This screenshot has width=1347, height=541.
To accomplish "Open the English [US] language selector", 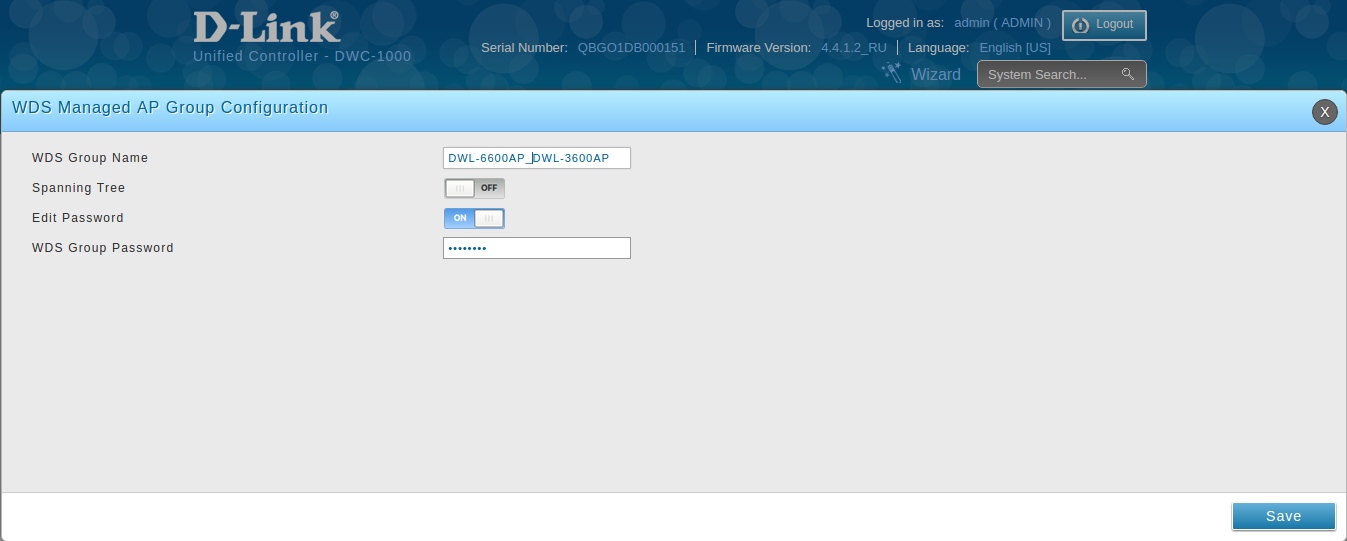I will pyautogui.click(x=1014, y=48).
